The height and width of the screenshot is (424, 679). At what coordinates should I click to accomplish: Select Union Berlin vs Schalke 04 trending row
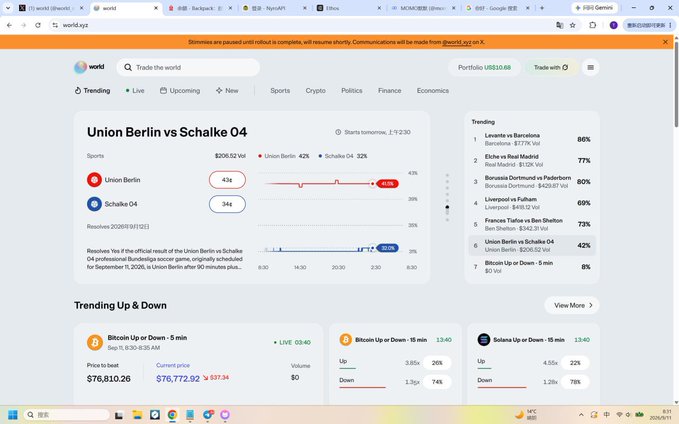(532, 246)
